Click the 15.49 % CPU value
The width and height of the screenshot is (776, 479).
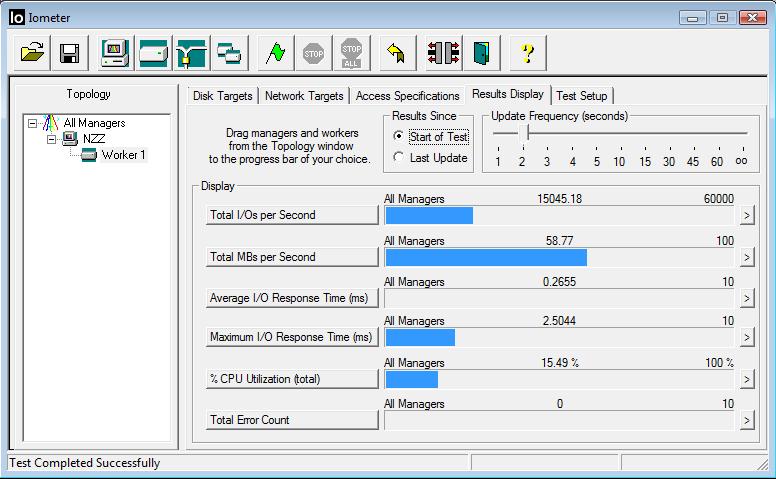pos(559,363)
